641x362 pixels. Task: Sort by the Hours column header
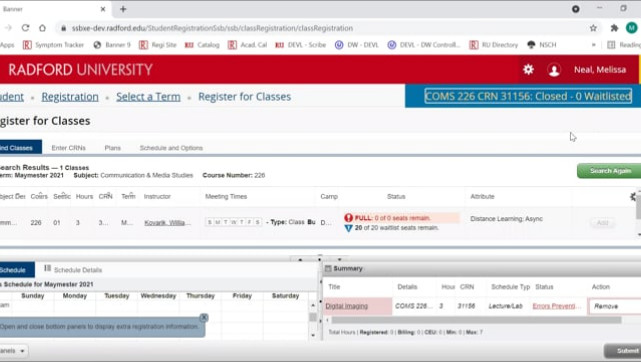pyautogui.click(x=84, y=197)
